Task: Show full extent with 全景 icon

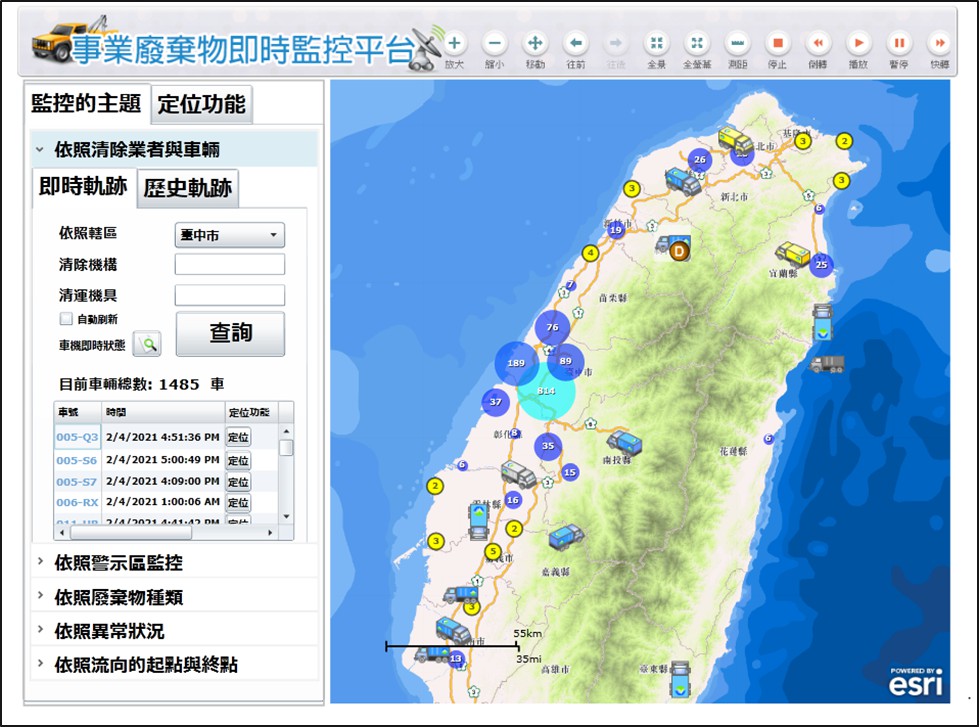Action: pyautogui.click(x=656, y=43)
